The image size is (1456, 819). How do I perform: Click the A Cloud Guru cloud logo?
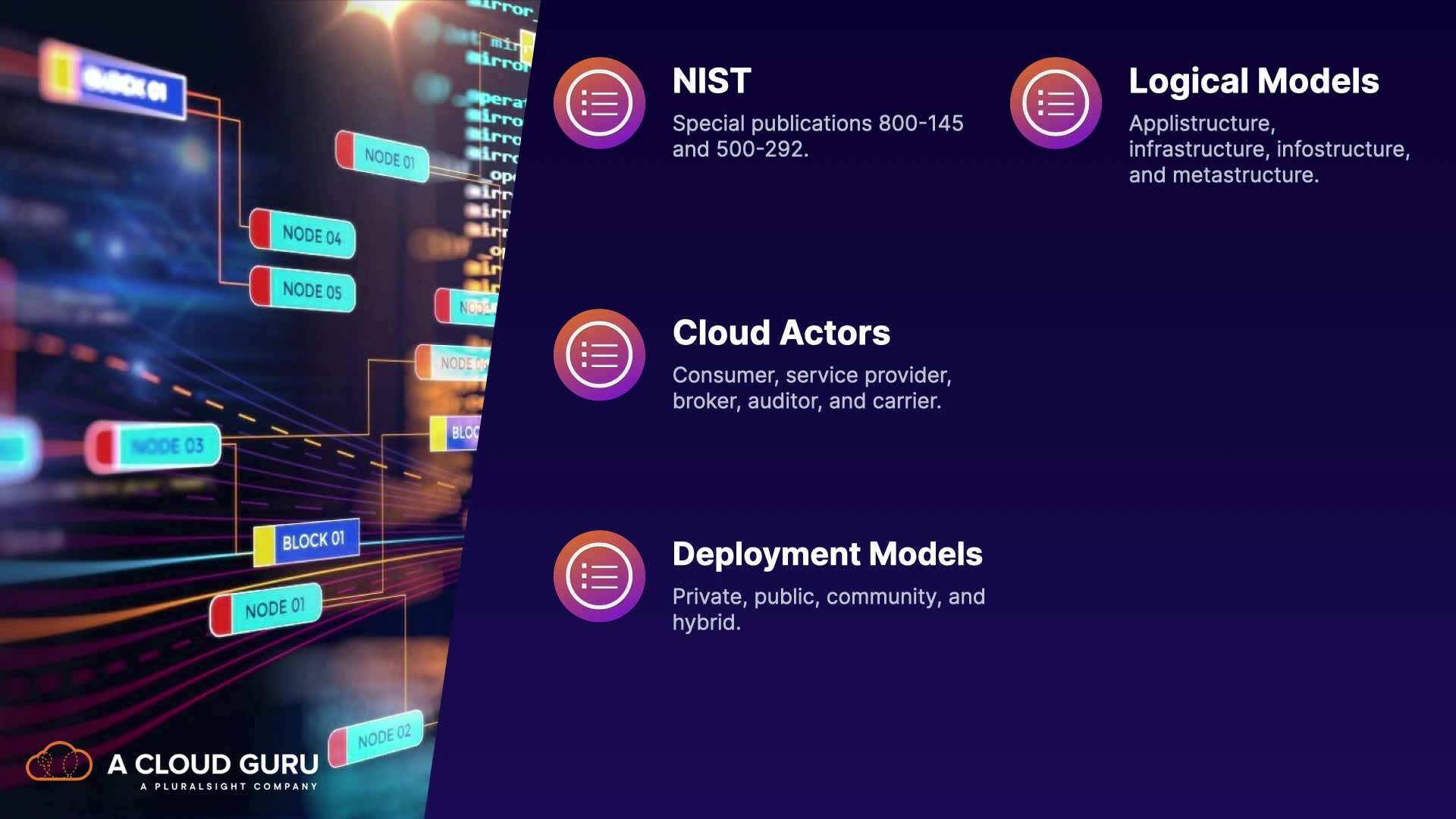[59, 762]
